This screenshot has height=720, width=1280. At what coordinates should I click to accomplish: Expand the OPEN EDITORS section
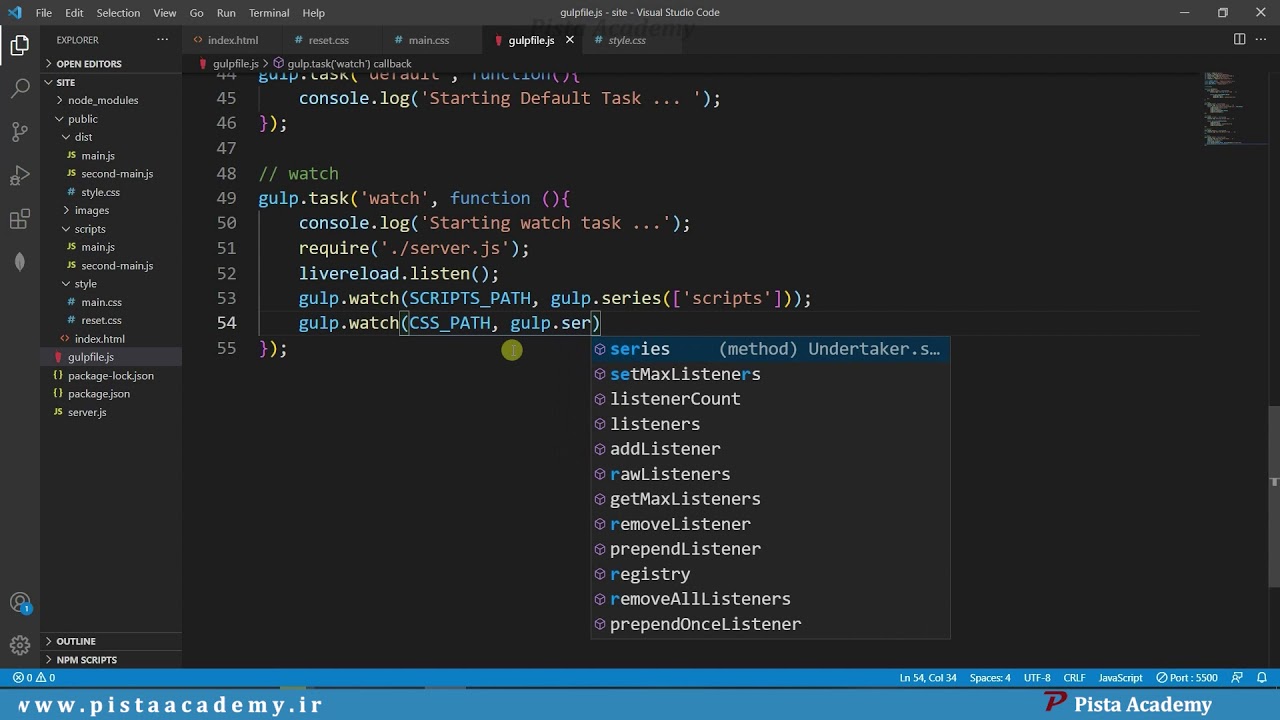coord(111,63)
